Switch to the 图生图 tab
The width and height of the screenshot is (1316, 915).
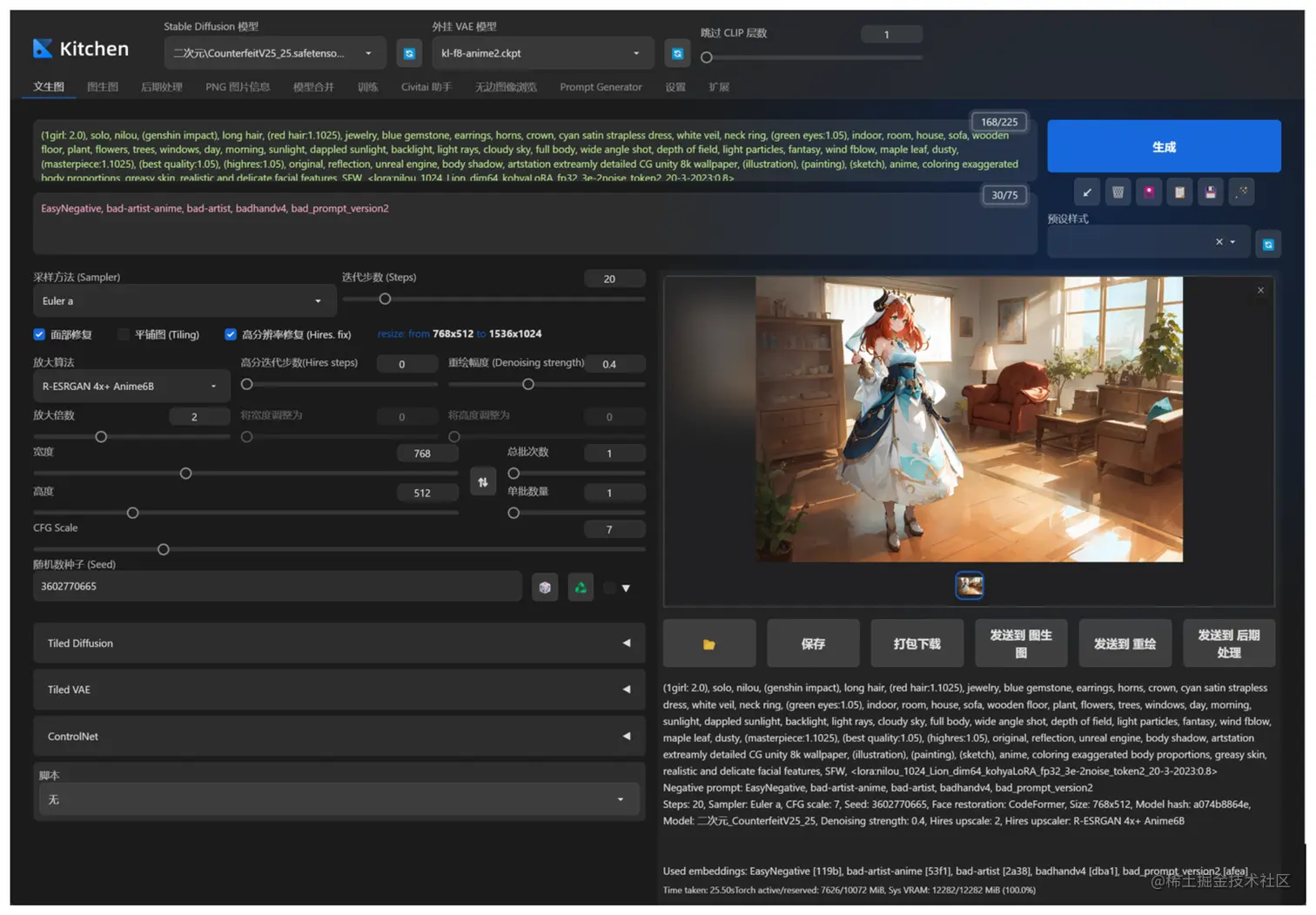click(x=103, y=87)
